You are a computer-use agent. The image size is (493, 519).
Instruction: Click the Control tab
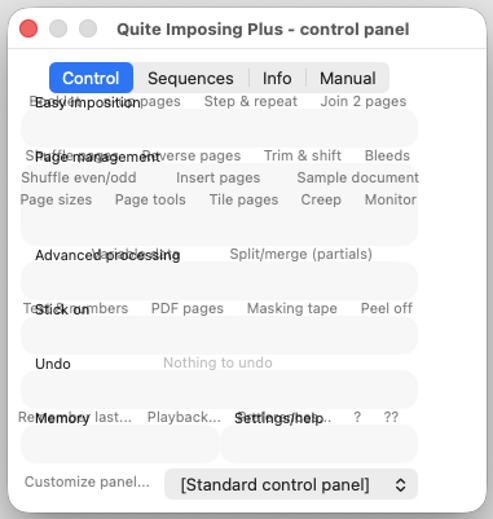coord(91,78)
